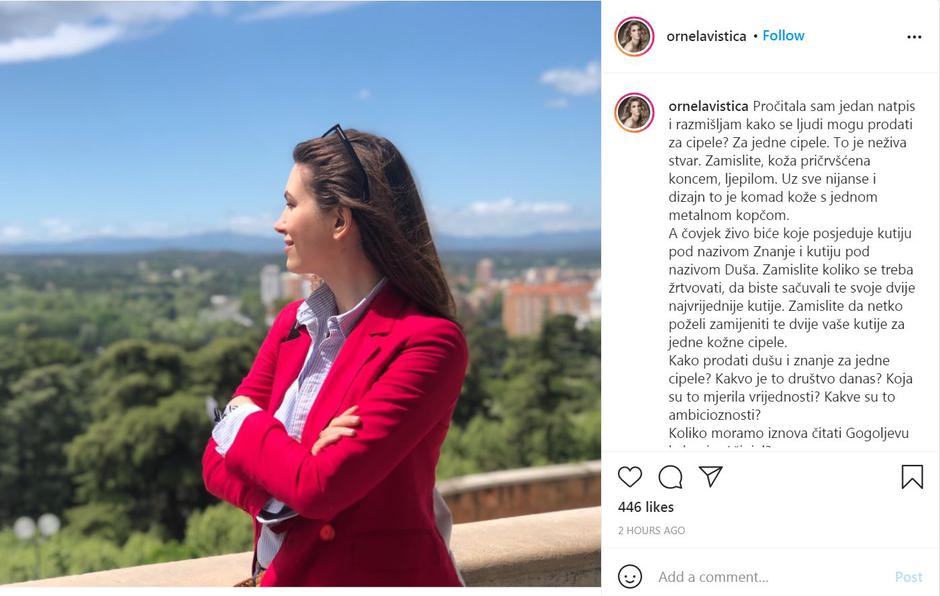The image size is (940, 596).
Task: View the 446 likes list
Action: [x=646, y=507]
